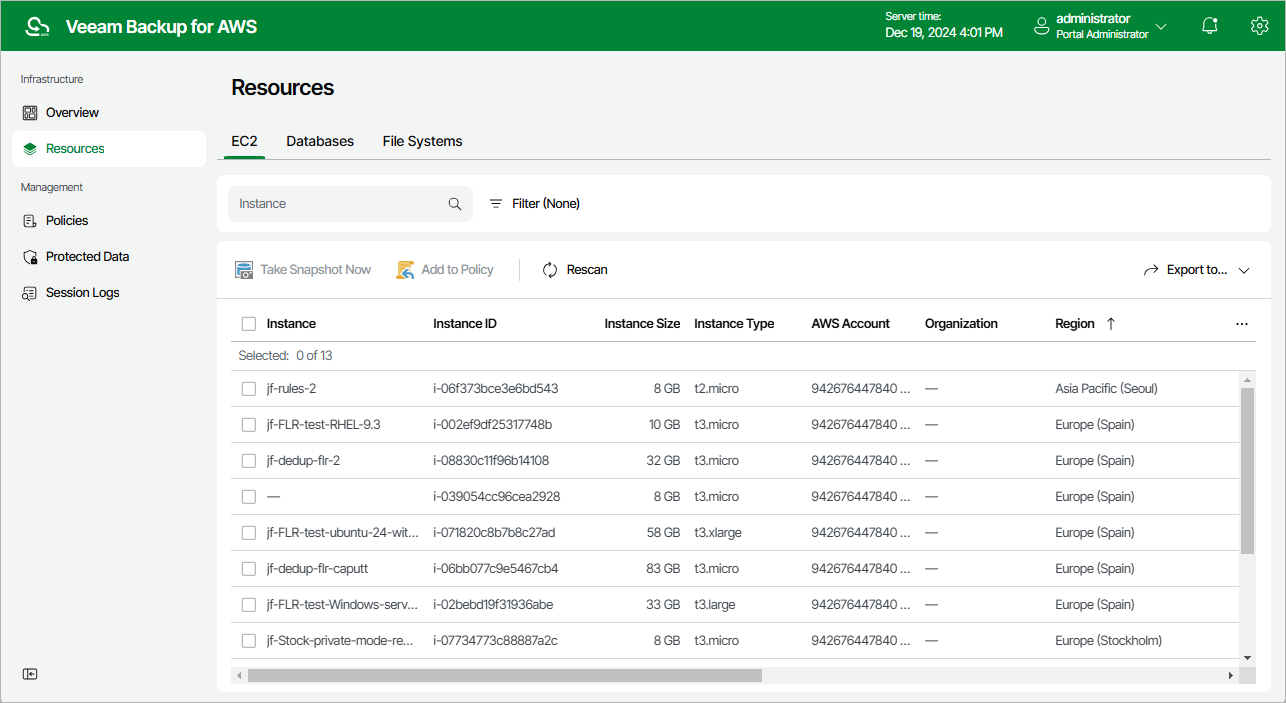This screenshot has width=1286, height=703.
Task: Open the notifications bell icon
Action: [x=1210, y=26]
